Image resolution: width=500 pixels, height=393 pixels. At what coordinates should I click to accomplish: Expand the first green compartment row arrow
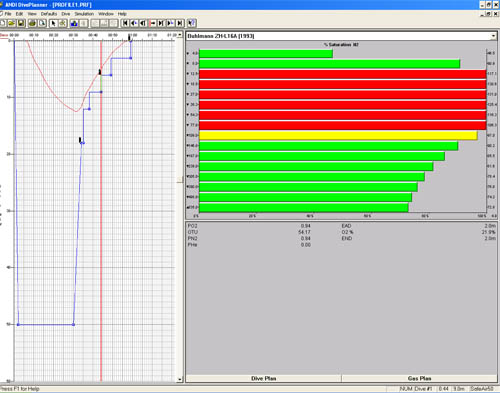tap(188, 53)
